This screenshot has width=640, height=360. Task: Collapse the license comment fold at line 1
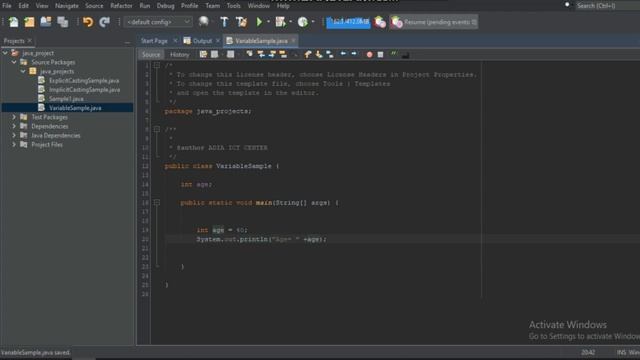pos(157,65)
